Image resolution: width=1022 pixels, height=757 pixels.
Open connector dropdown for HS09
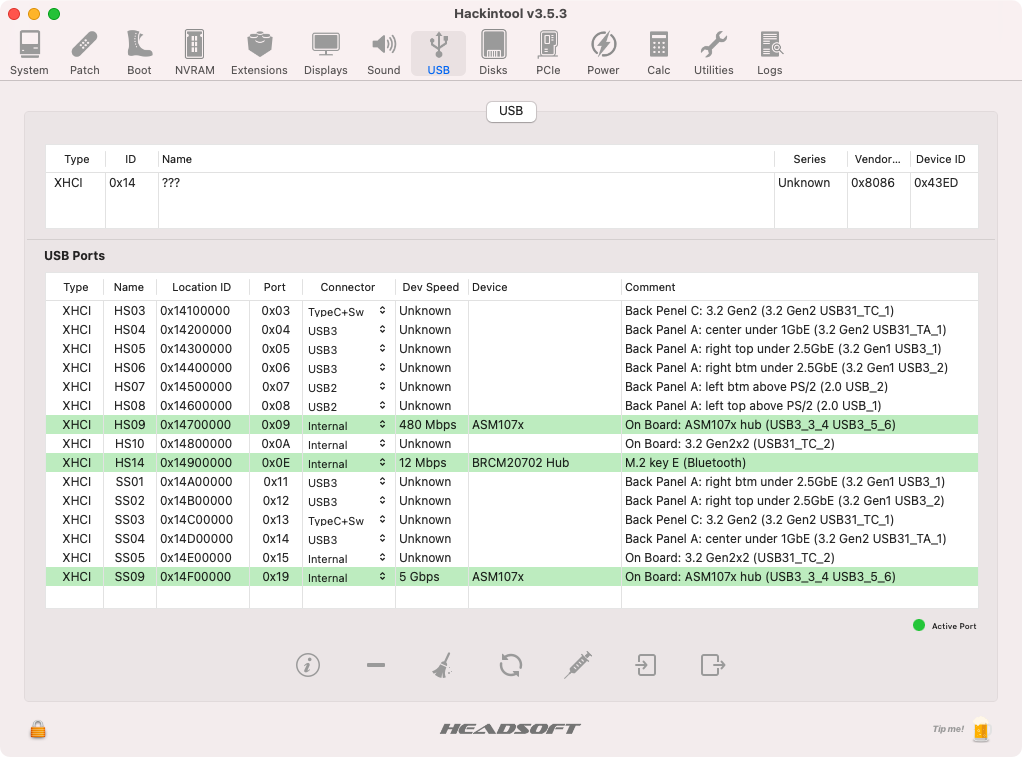348,425
